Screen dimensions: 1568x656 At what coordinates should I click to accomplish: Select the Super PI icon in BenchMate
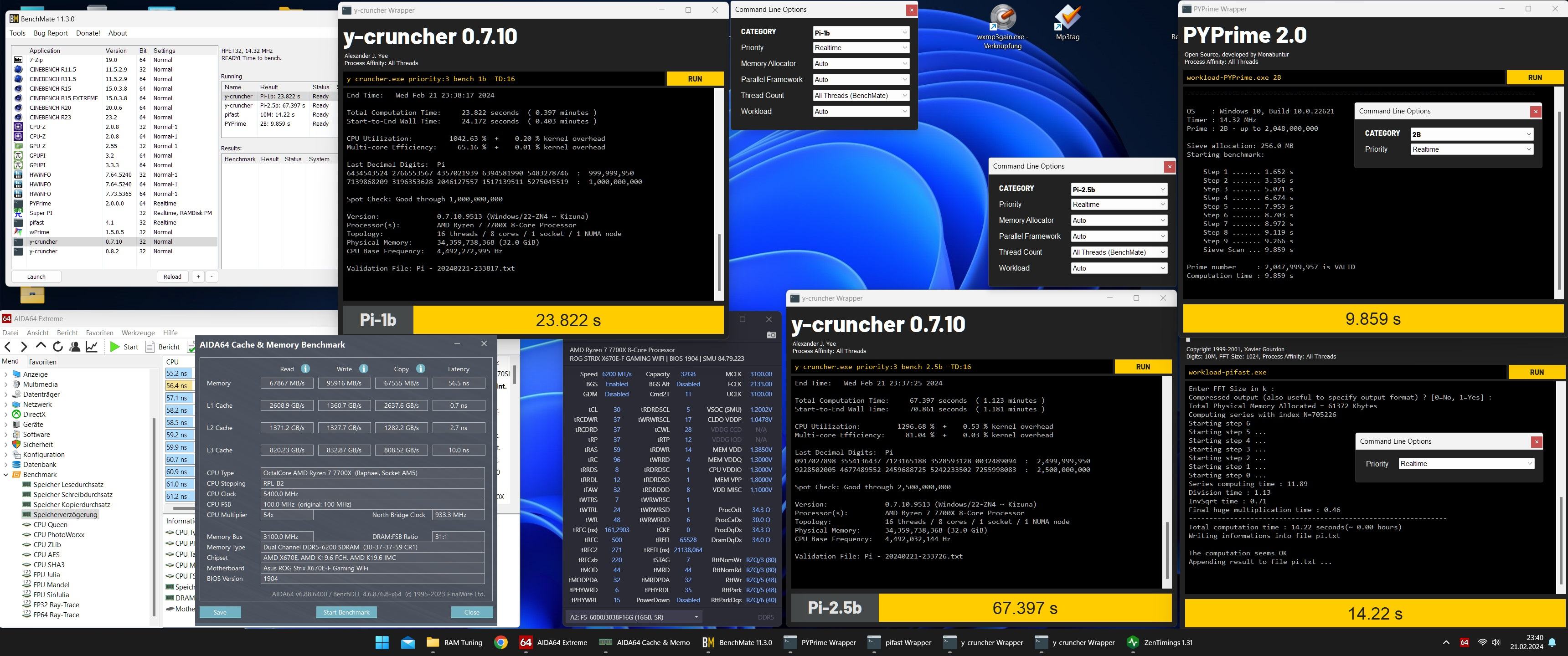tap(18, 213)
